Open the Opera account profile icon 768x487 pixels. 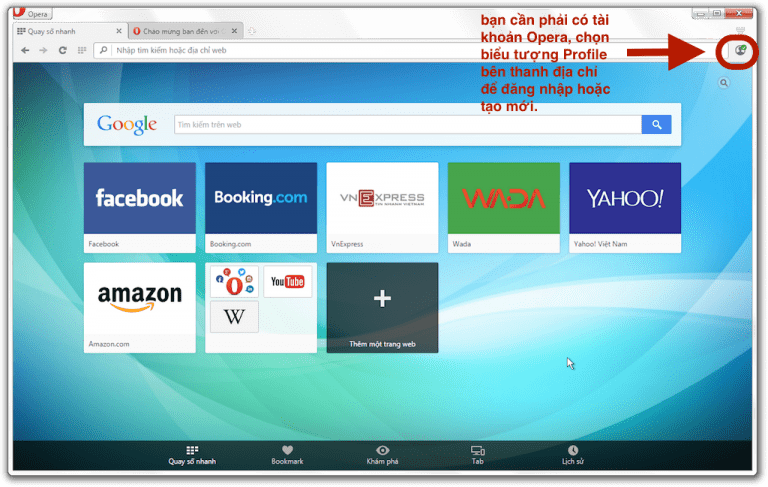pos(740,50)
